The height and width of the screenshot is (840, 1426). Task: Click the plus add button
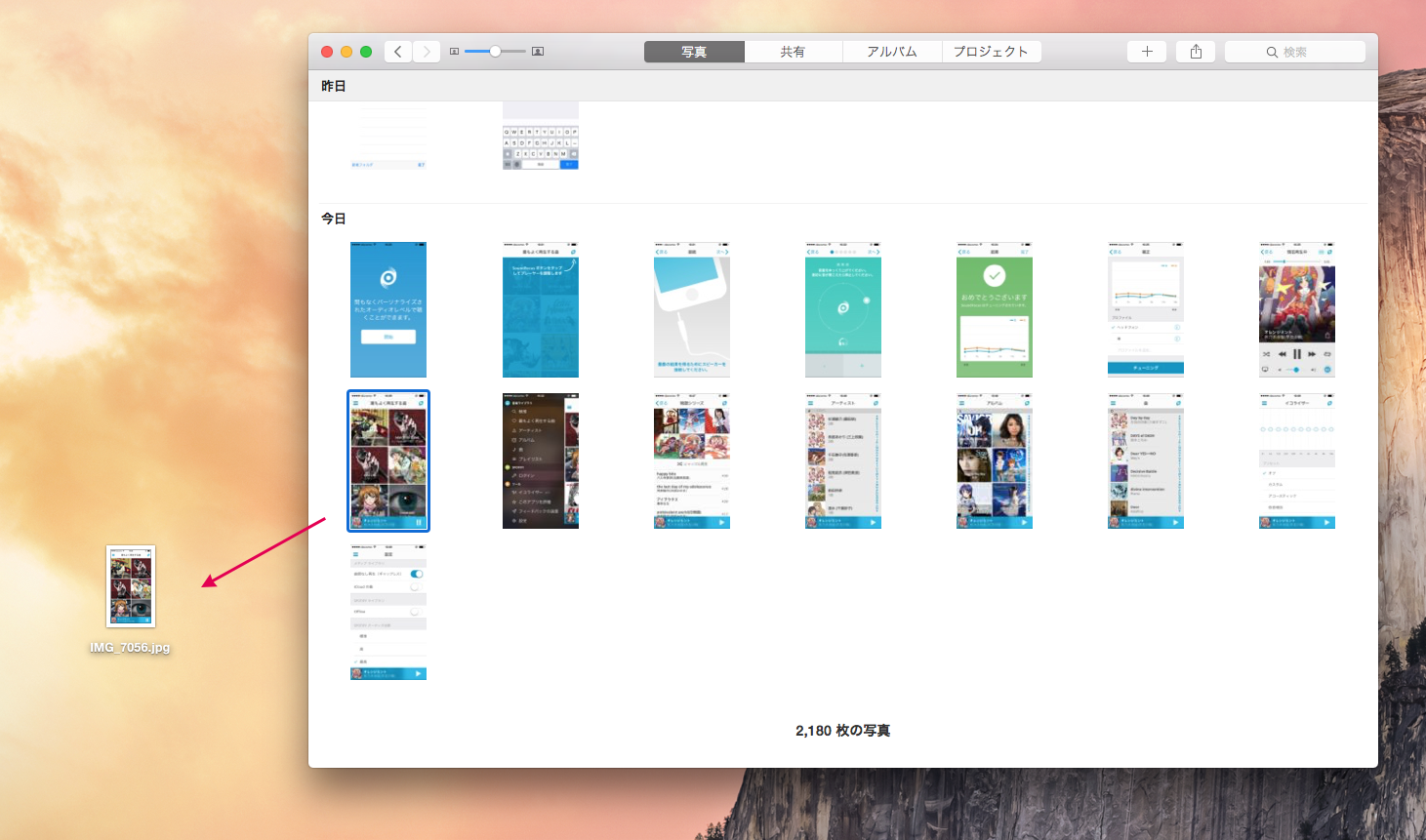pyautogui.click(x=1147, y=52)
